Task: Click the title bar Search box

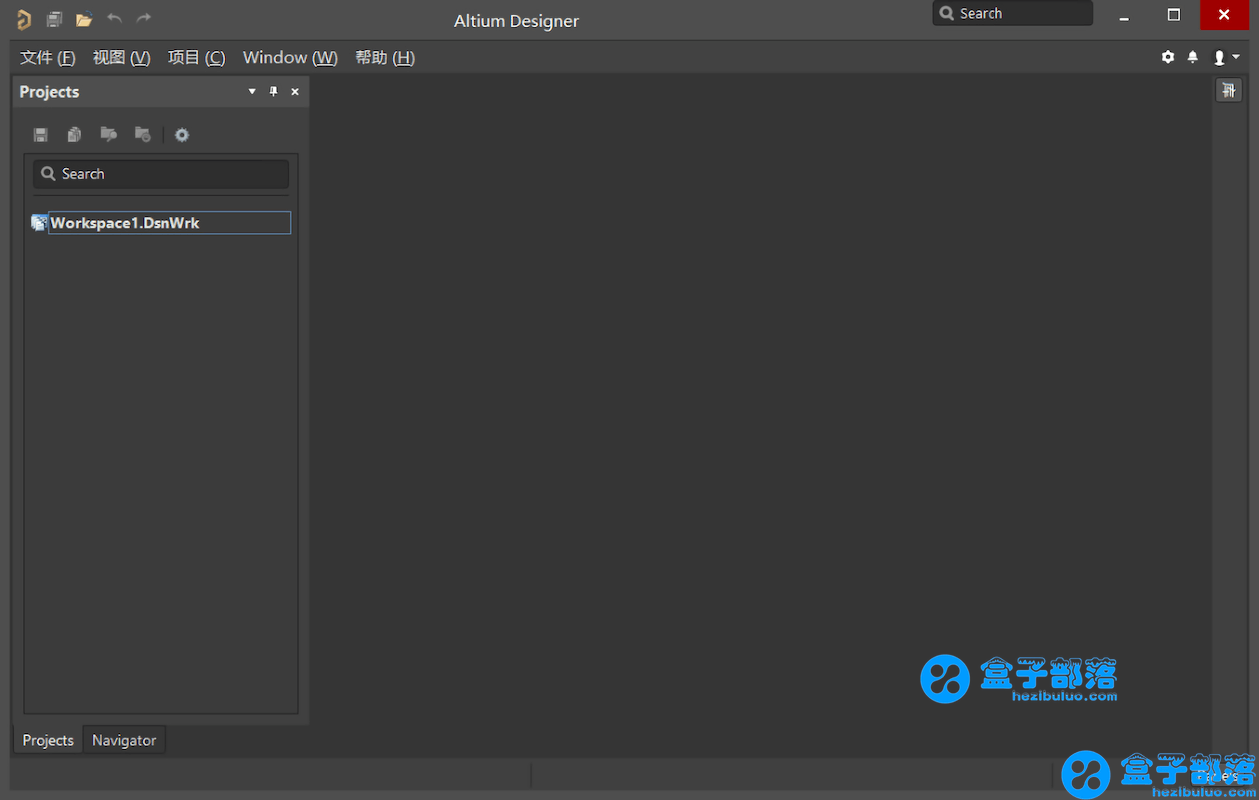Action: [x=1013, y=13]
